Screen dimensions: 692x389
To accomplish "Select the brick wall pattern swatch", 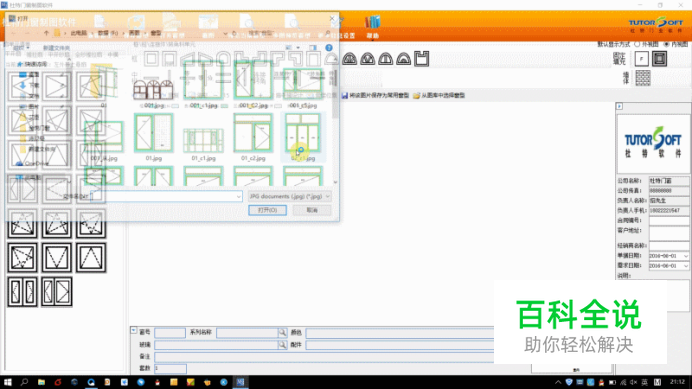I will click(643, 78).
